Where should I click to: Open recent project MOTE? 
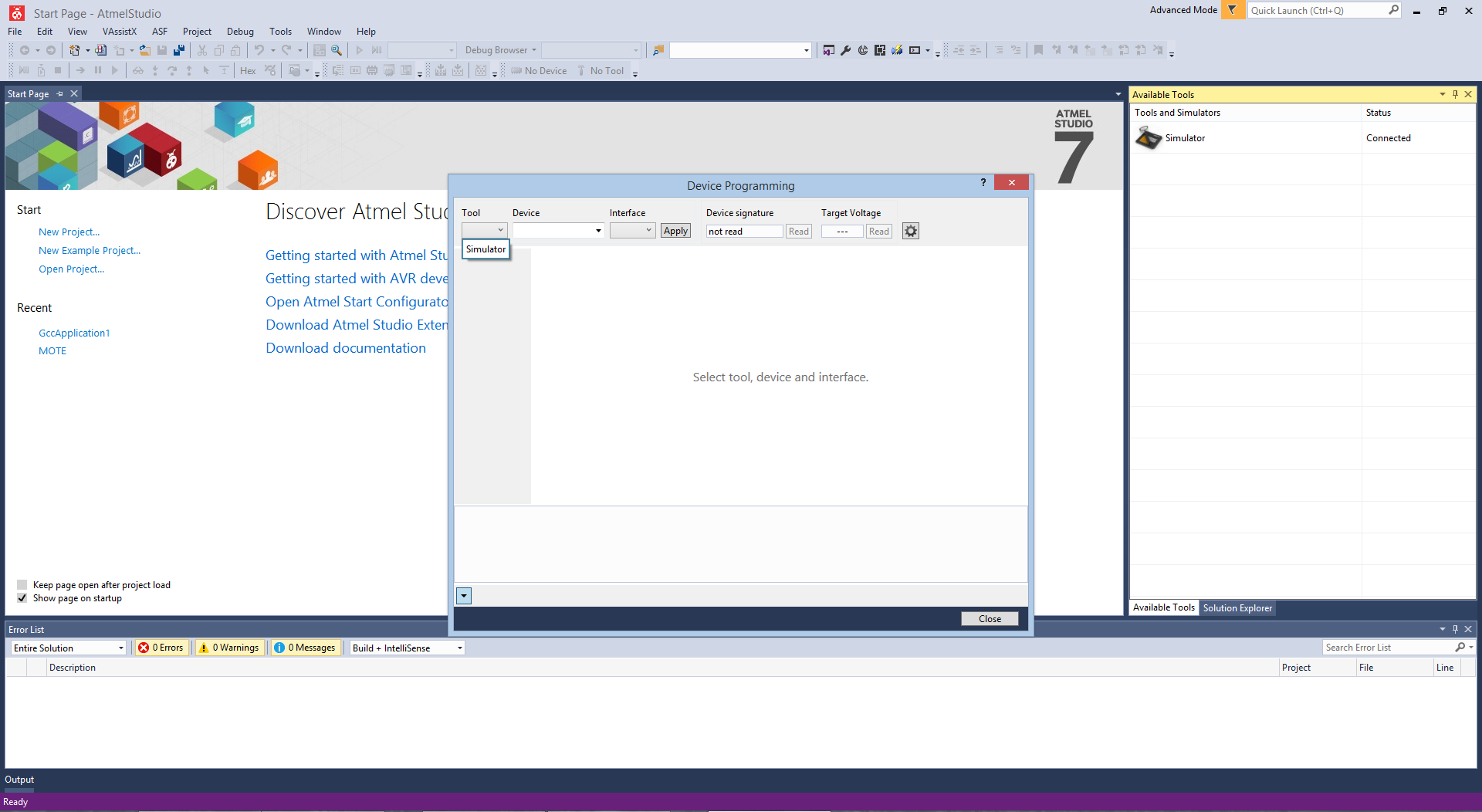coord(52,351)
